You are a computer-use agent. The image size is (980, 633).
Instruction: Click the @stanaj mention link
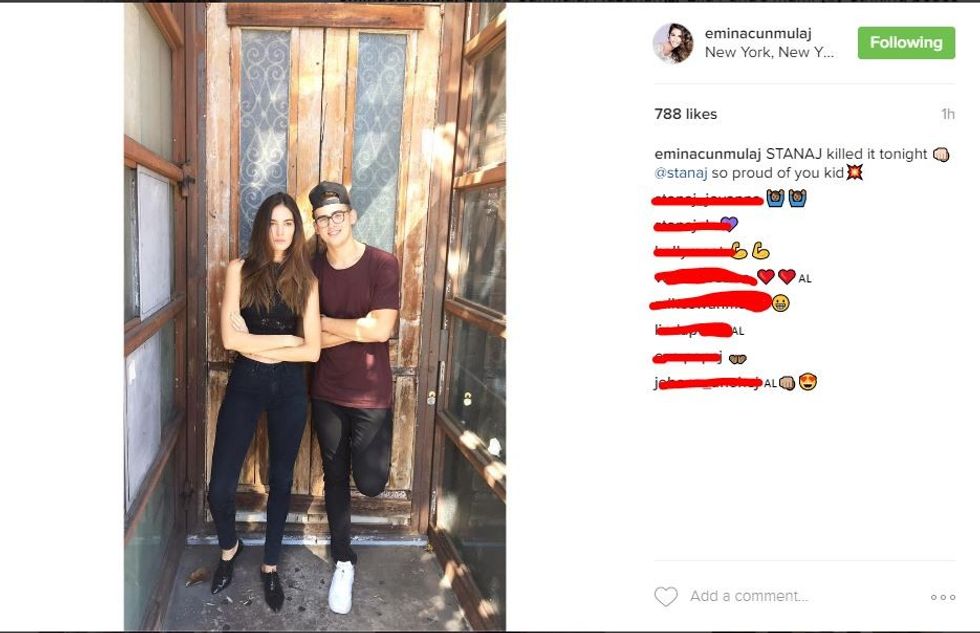[x=681, y=173]
